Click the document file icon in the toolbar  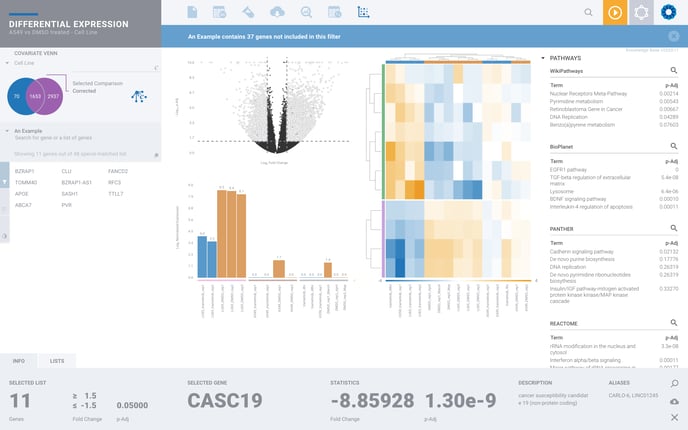pyautogui.click(x=192, y=12)
